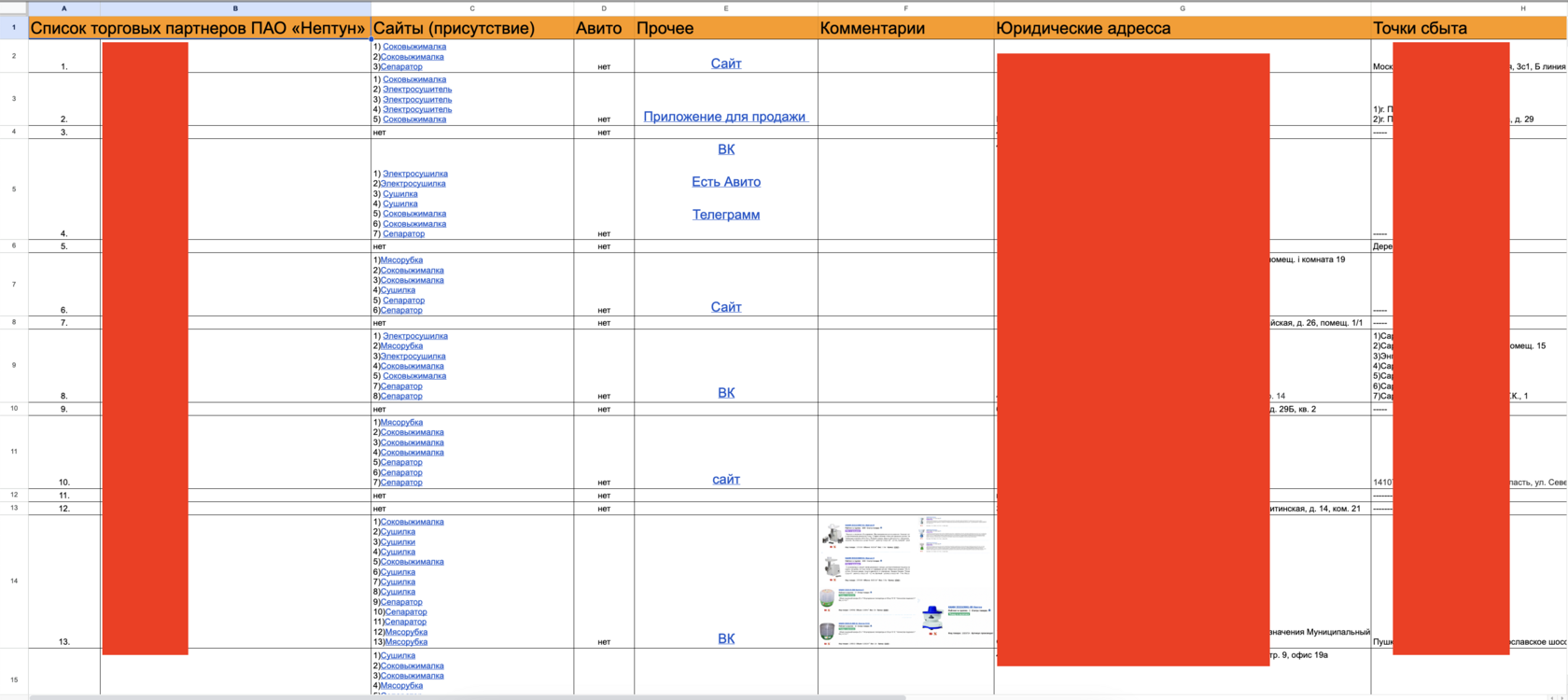This screenshot has height=700, width=1568.
Task: Select address cell containing 'д. 14, ком. 21'
Action: point(1182,509)
